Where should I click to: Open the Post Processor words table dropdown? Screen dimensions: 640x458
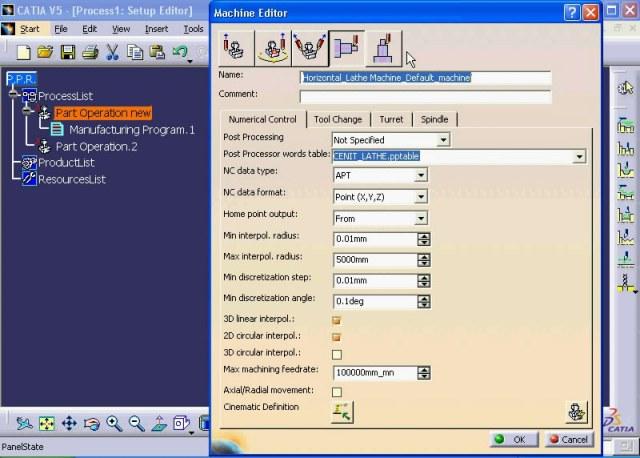coord(579,156)
